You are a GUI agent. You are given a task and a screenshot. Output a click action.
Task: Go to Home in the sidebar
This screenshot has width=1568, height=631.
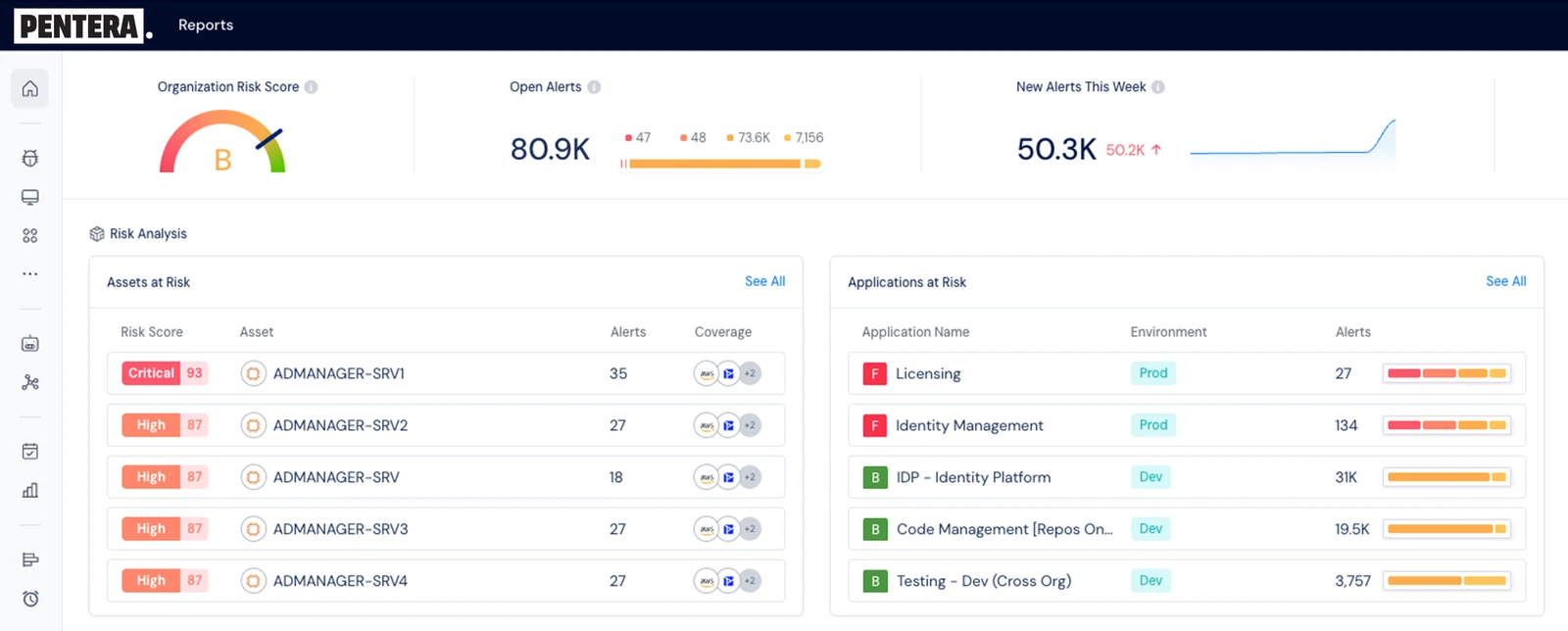(30, 88)
